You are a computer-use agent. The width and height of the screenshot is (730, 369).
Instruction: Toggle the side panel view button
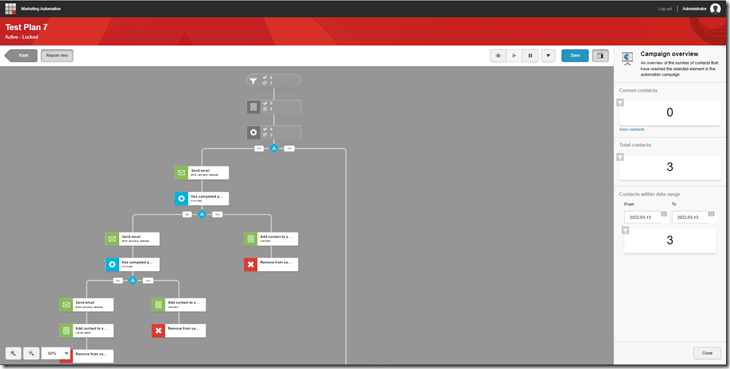coord(600,56)
